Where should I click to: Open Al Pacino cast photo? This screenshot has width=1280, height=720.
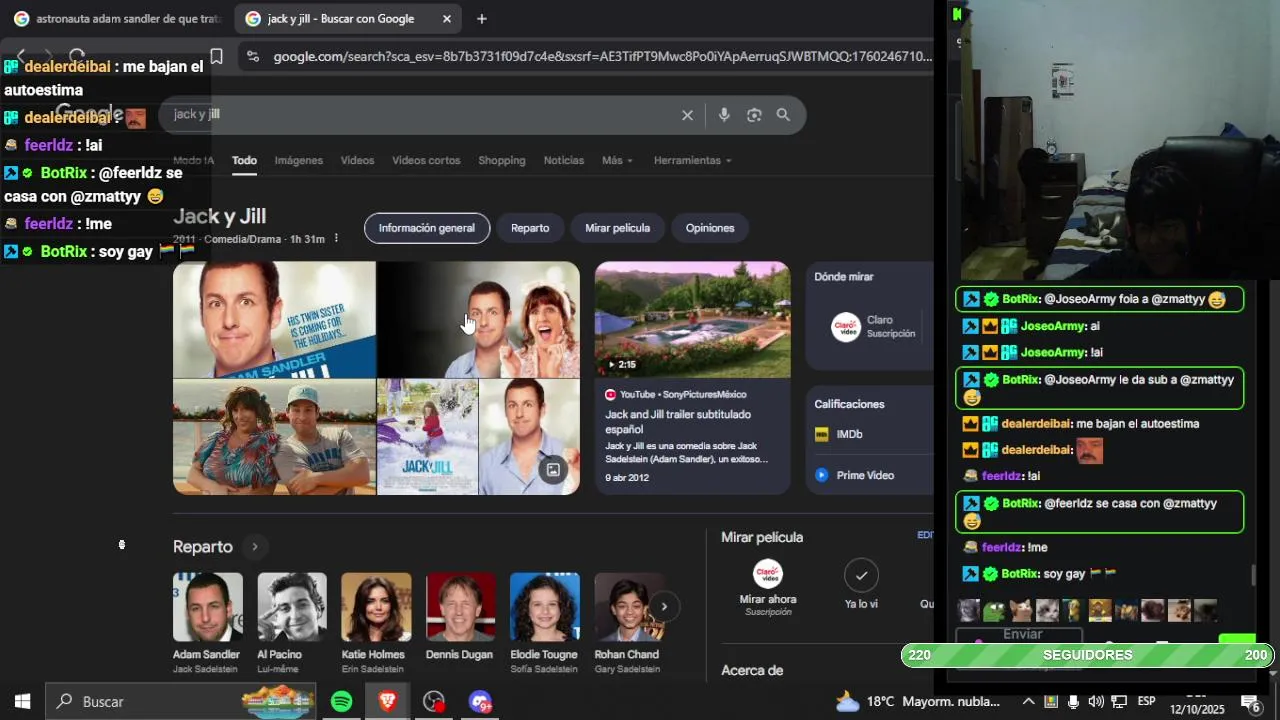click(x=292, y=607)
